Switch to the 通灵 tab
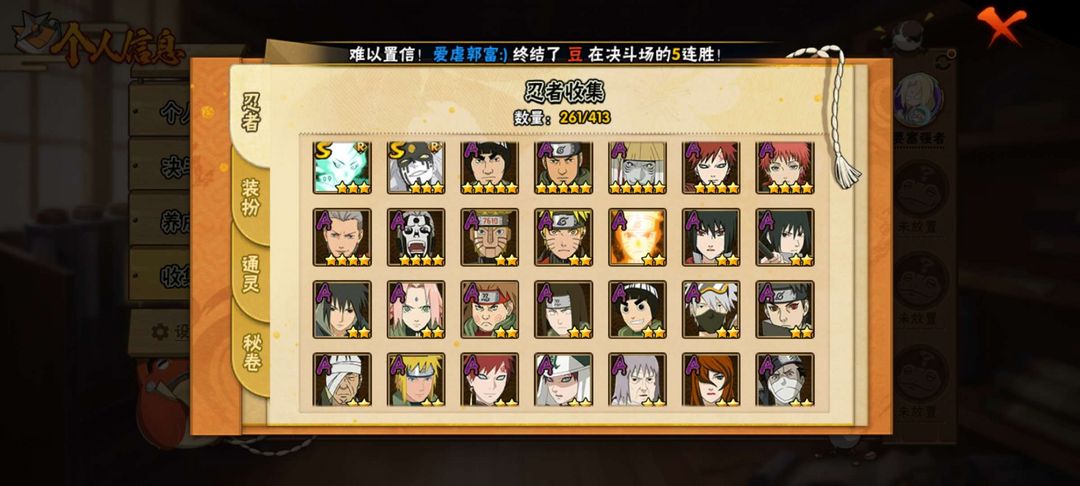Viewport: 1080px width, 486px height. click(251, 275)
